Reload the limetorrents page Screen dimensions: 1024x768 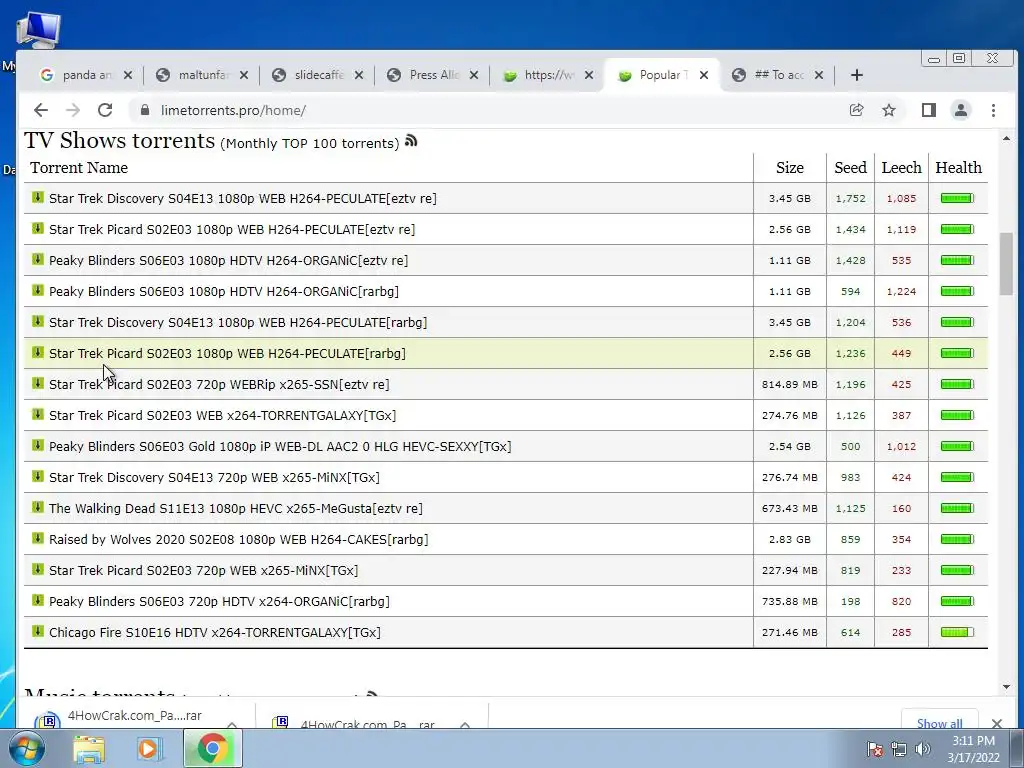105,110
